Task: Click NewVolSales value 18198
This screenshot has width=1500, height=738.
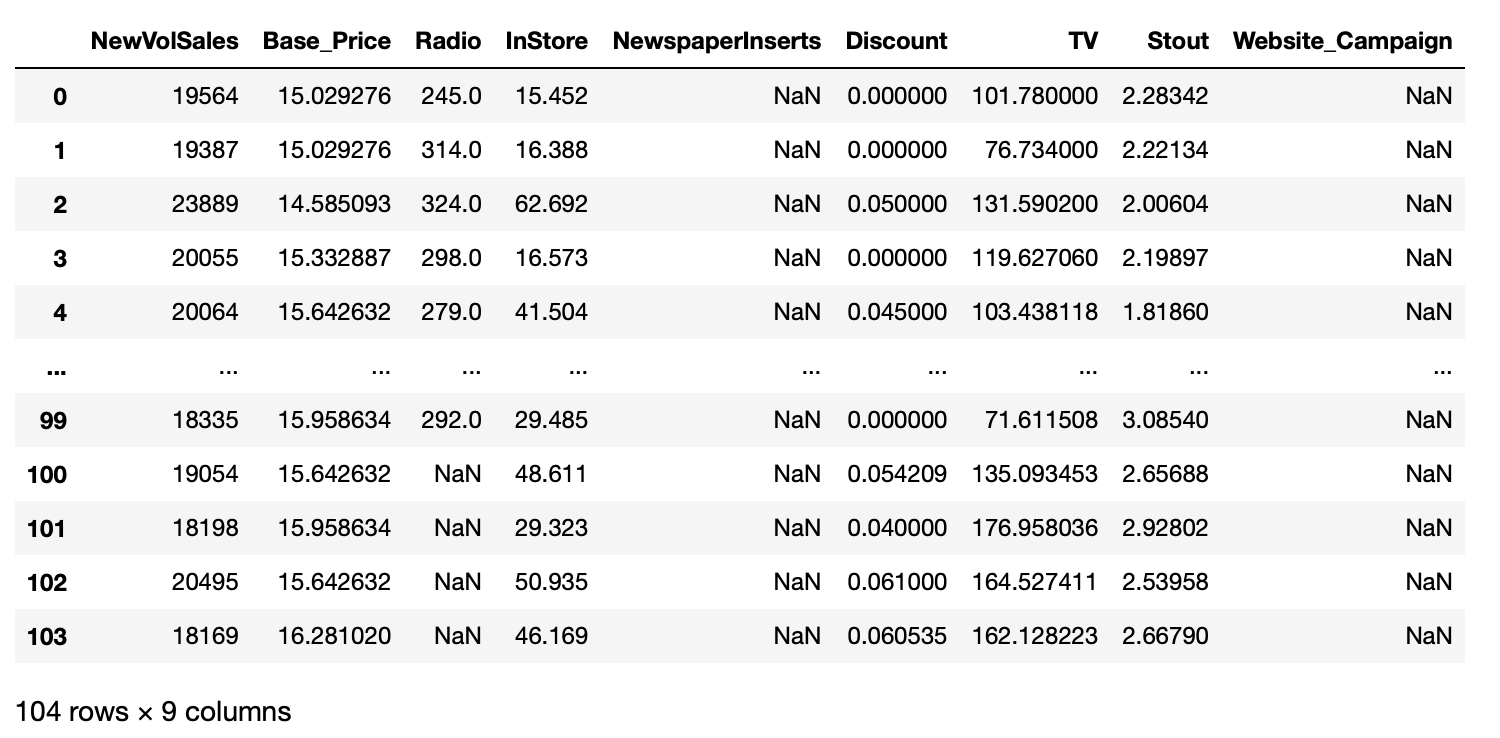Action: pyautogui.click(x=206, y=528)
